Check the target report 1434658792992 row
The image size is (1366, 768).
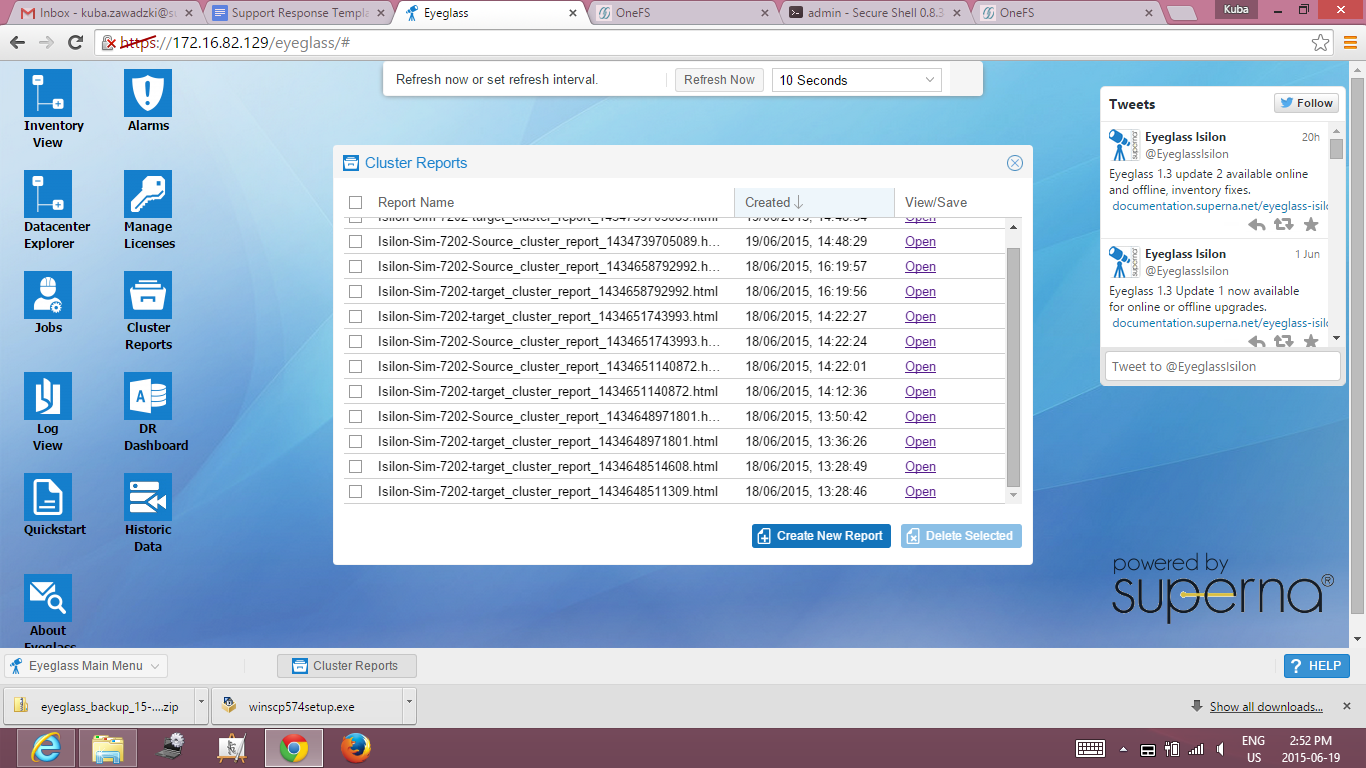pos(355,292)
